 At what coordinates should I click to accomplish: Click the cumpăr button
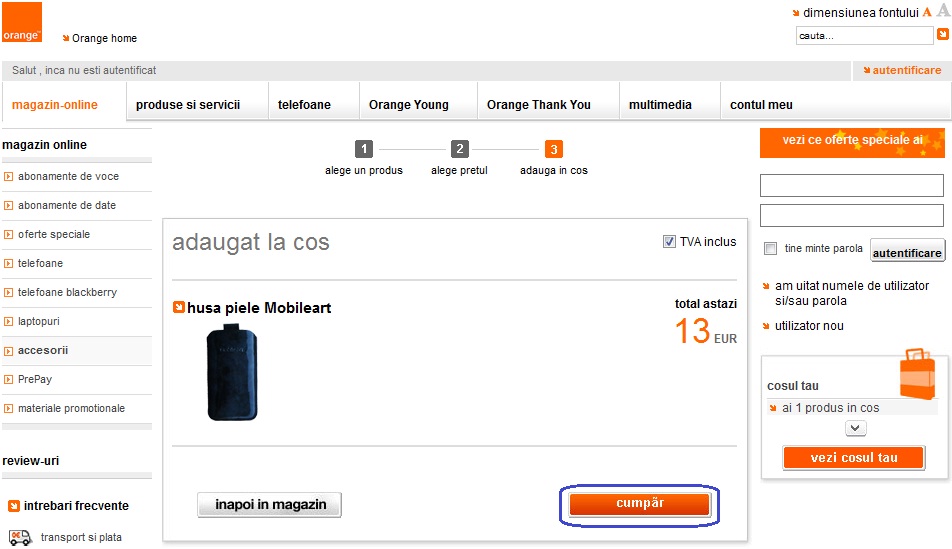pyautogui.click(x=640, y=504)
